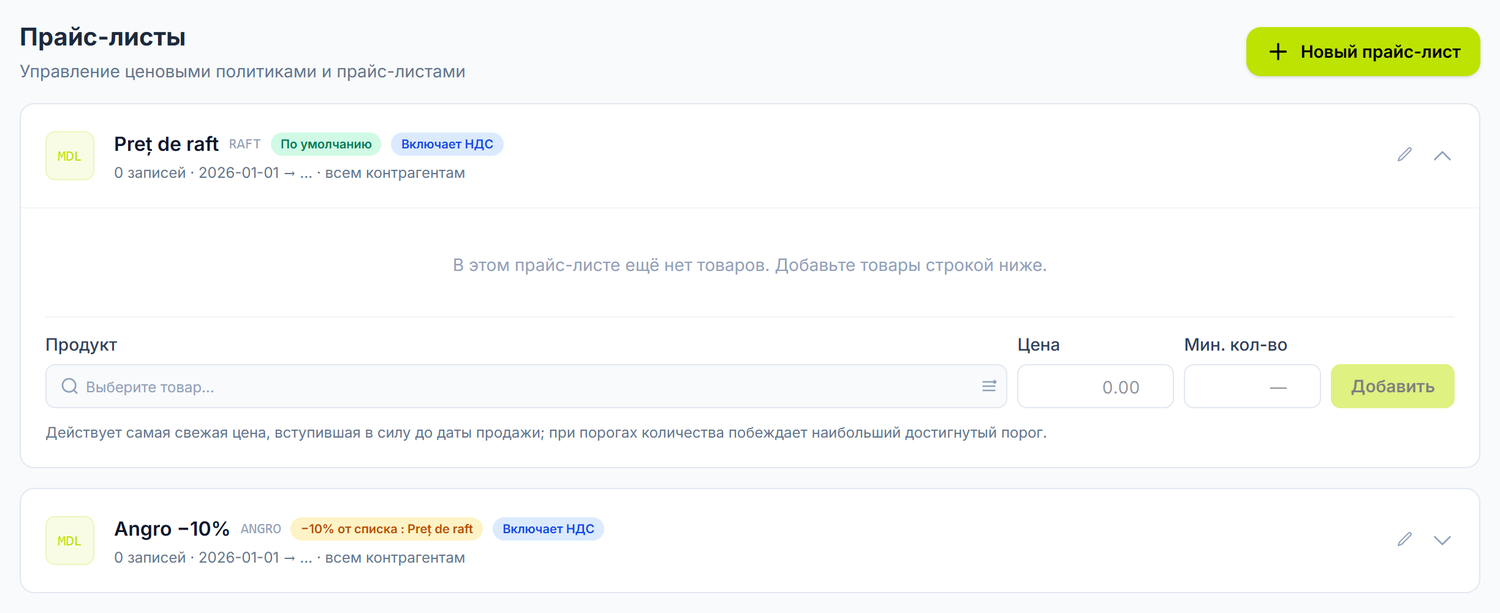Focus the Мин. кол-во quantity input

pyautogui.click(x=1252, y=386)
